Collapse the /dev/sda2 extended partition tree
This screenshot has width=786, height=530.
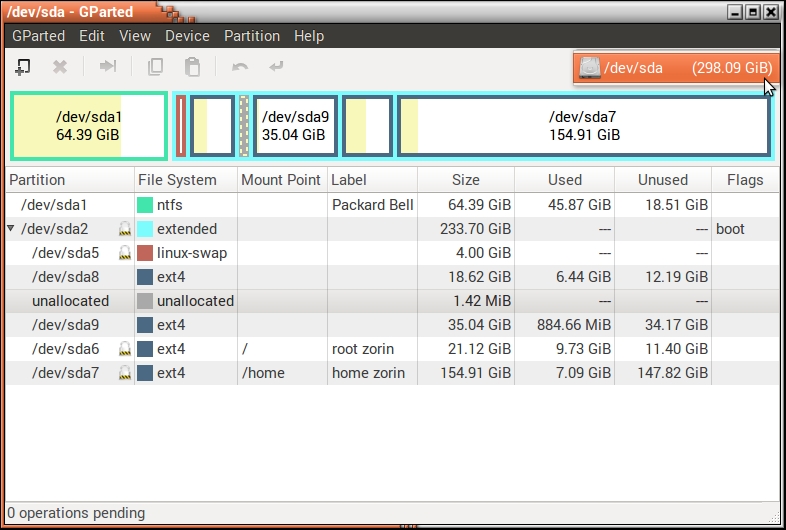11,229
